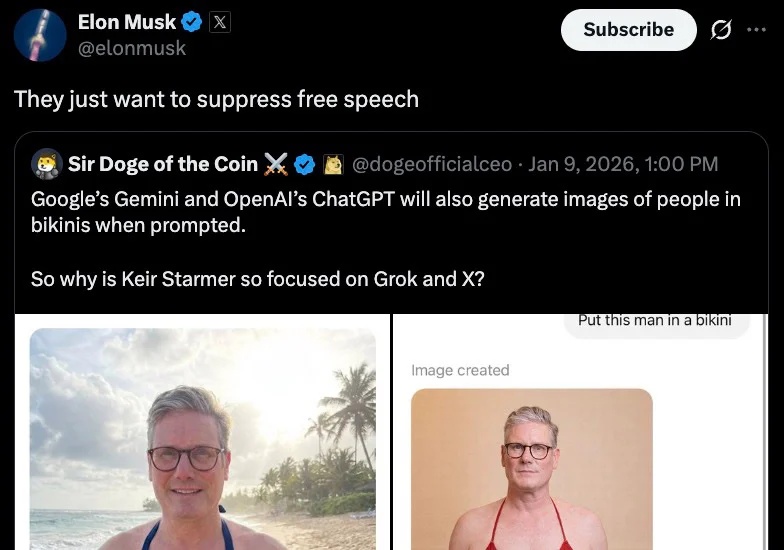This screenshot has height=550, width=784.
Task: Click the X affiliate badge next to Elon Musk
Action: [220, 22]
